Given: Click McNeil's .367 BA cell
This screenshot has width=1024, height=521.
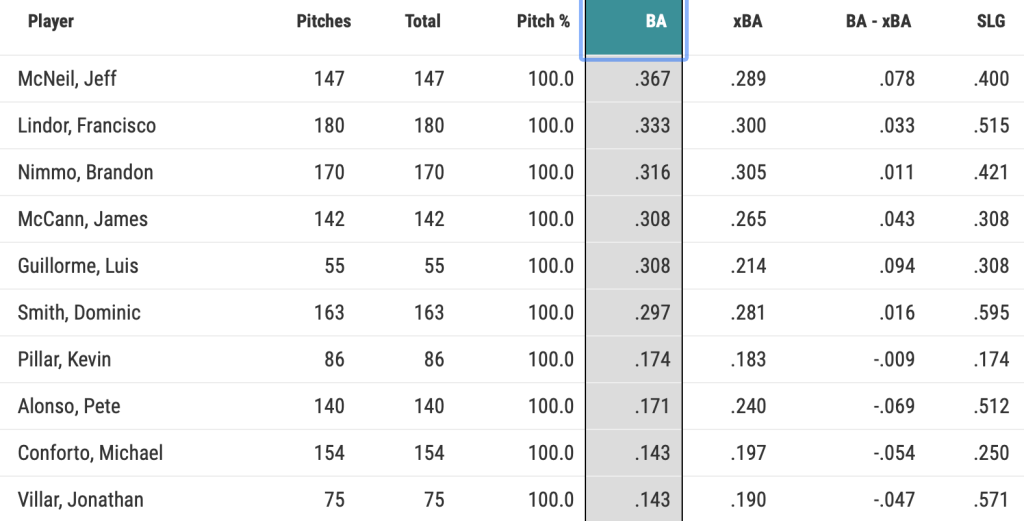Looking at the screenshot, I should [x=652, y=78].
